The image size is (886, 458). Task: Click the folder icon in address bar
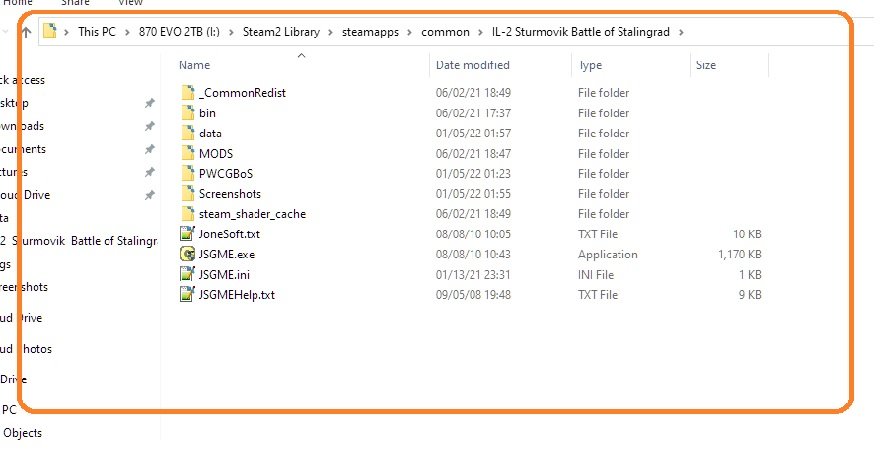click(50, 31)
